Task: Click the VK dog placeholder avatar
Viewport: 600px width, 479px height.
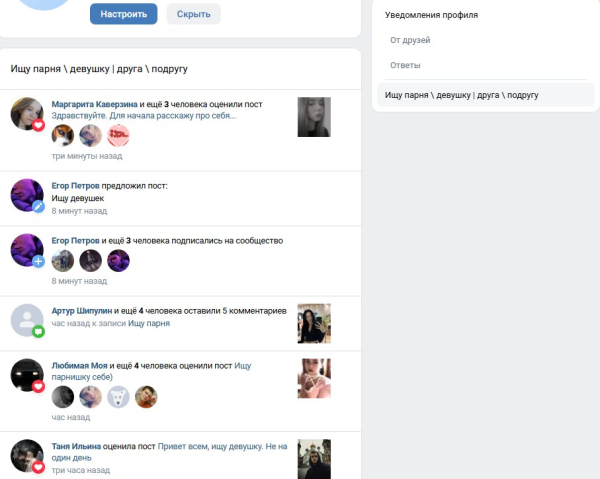Action: point(118,397)
